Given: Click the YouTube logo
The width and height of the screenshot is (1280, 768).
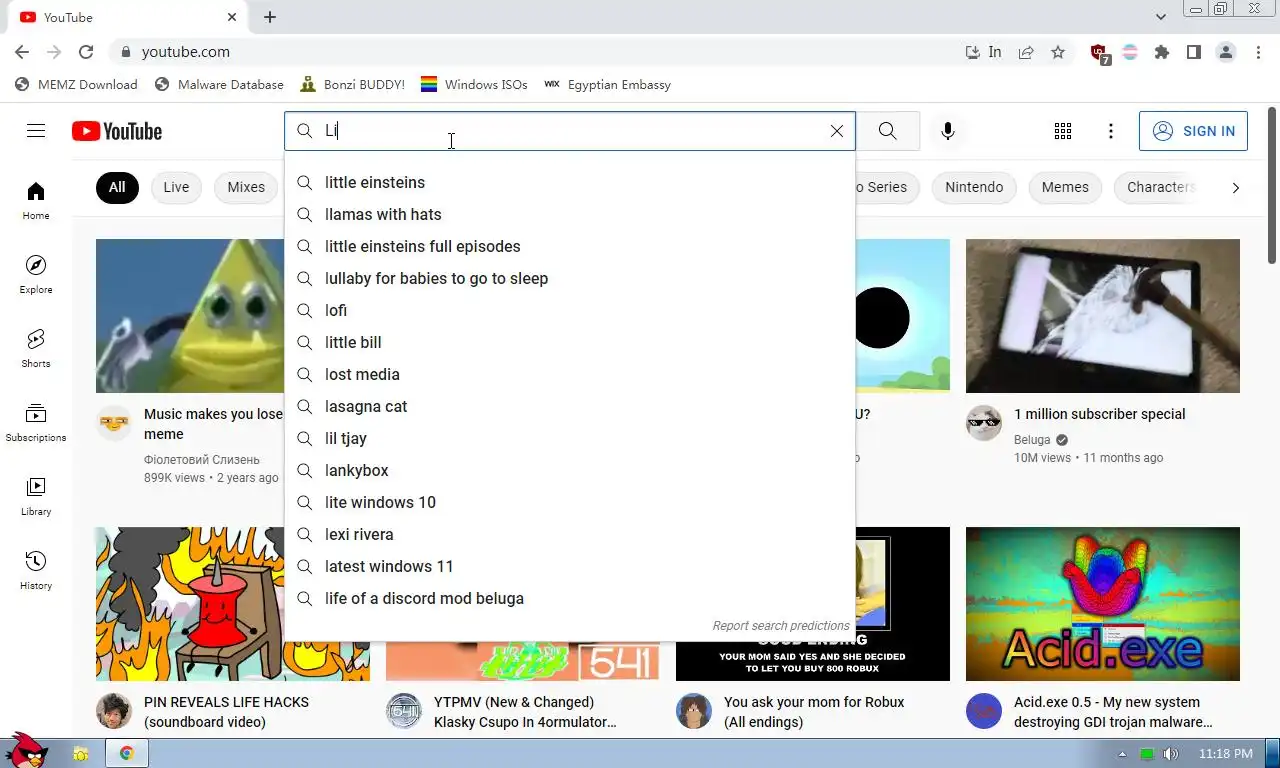Looking at the screenshot, I should coord(117,131).
